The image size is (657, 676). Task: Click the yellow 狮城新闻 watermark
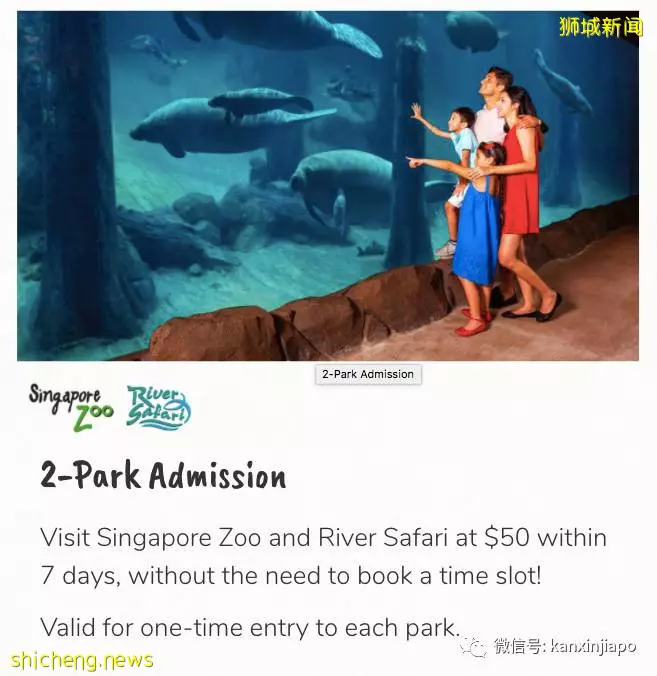pos(601,27)
